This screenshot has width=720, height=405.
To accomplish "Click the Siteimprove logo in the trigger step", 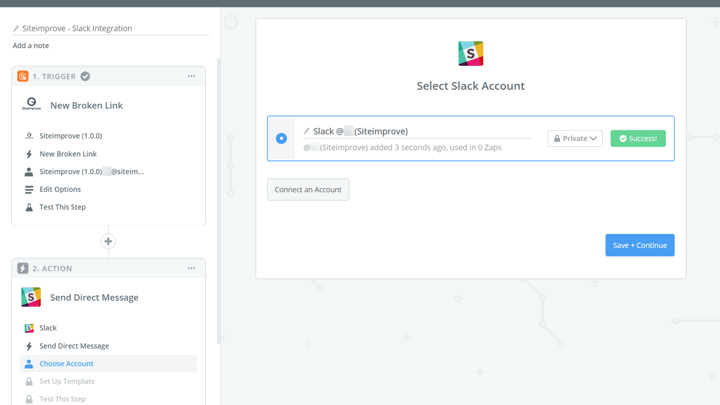I will click(x=31, y=105).
